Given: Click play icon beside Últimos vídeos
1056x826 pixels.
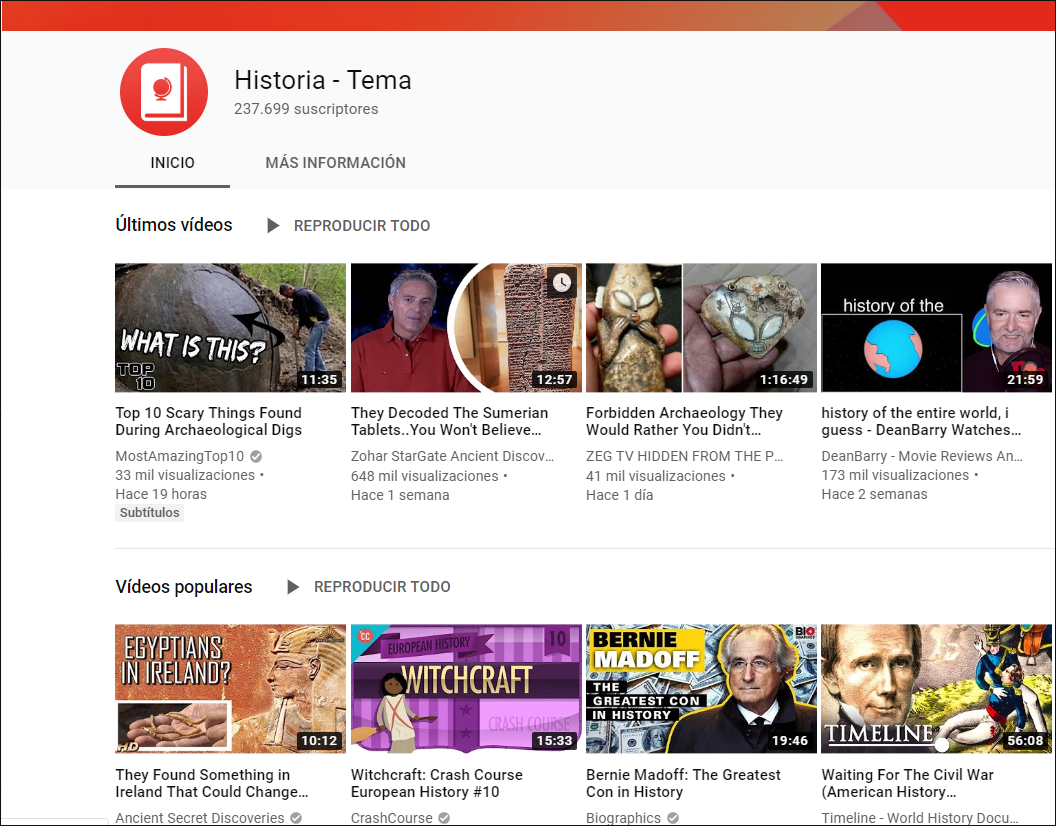Looking at the screenshot, I should 273,226.
